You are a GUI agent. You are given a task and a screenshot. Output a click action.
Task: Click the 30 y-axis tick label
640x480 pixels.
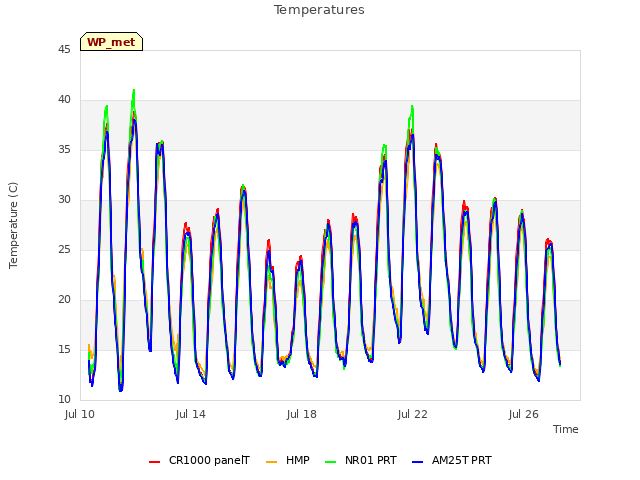point(64,200)
